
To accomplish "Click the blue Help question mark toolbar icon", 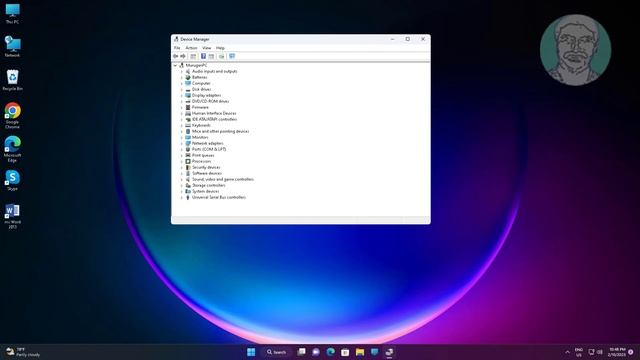I will click(x=203, y=56).
